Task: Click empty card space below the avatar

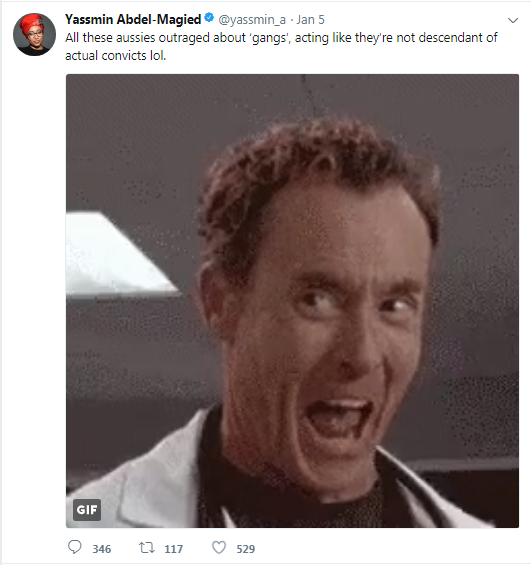Action: 34,288
